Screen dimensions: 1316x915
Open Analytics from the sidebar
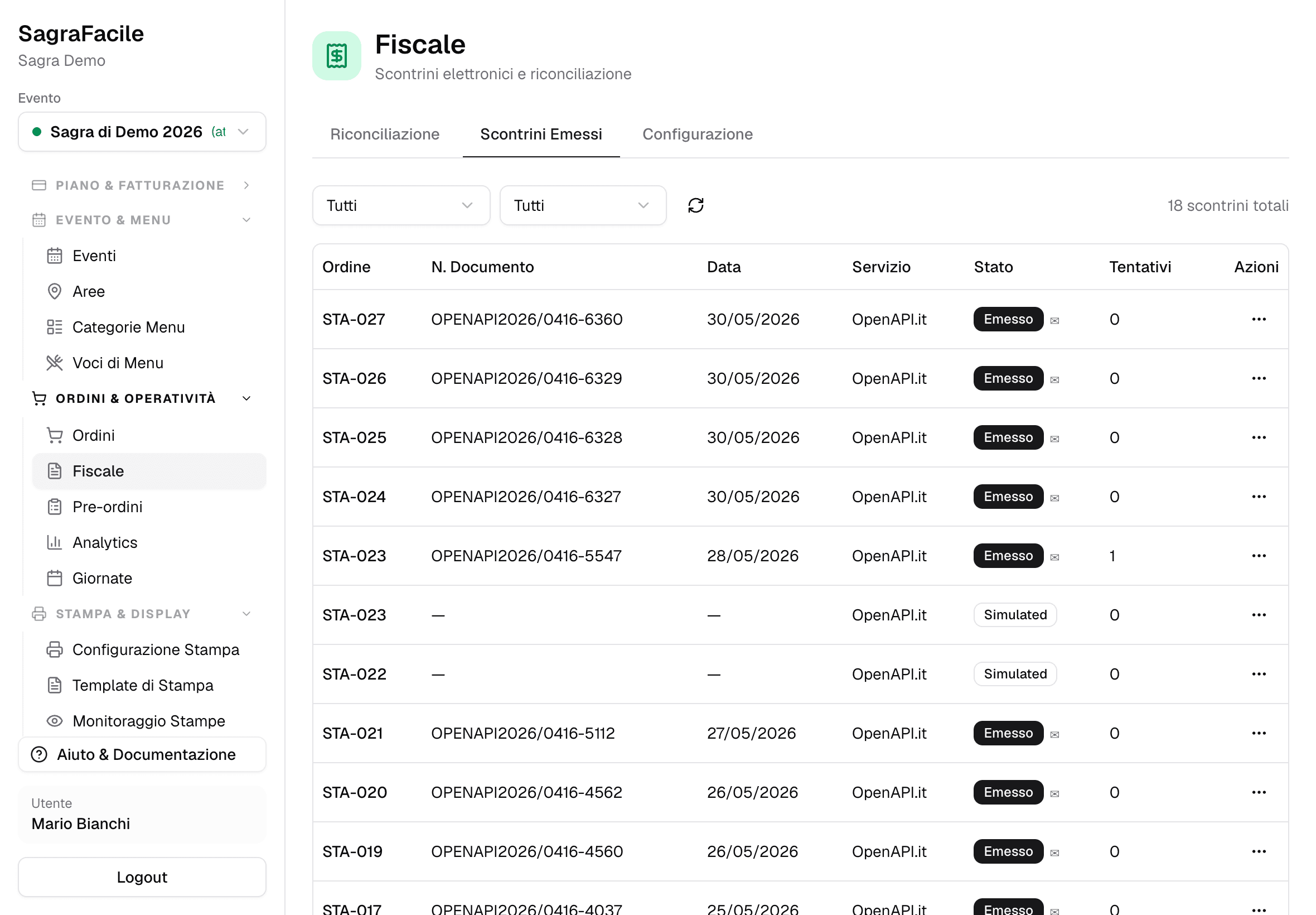tap(104, 542)
